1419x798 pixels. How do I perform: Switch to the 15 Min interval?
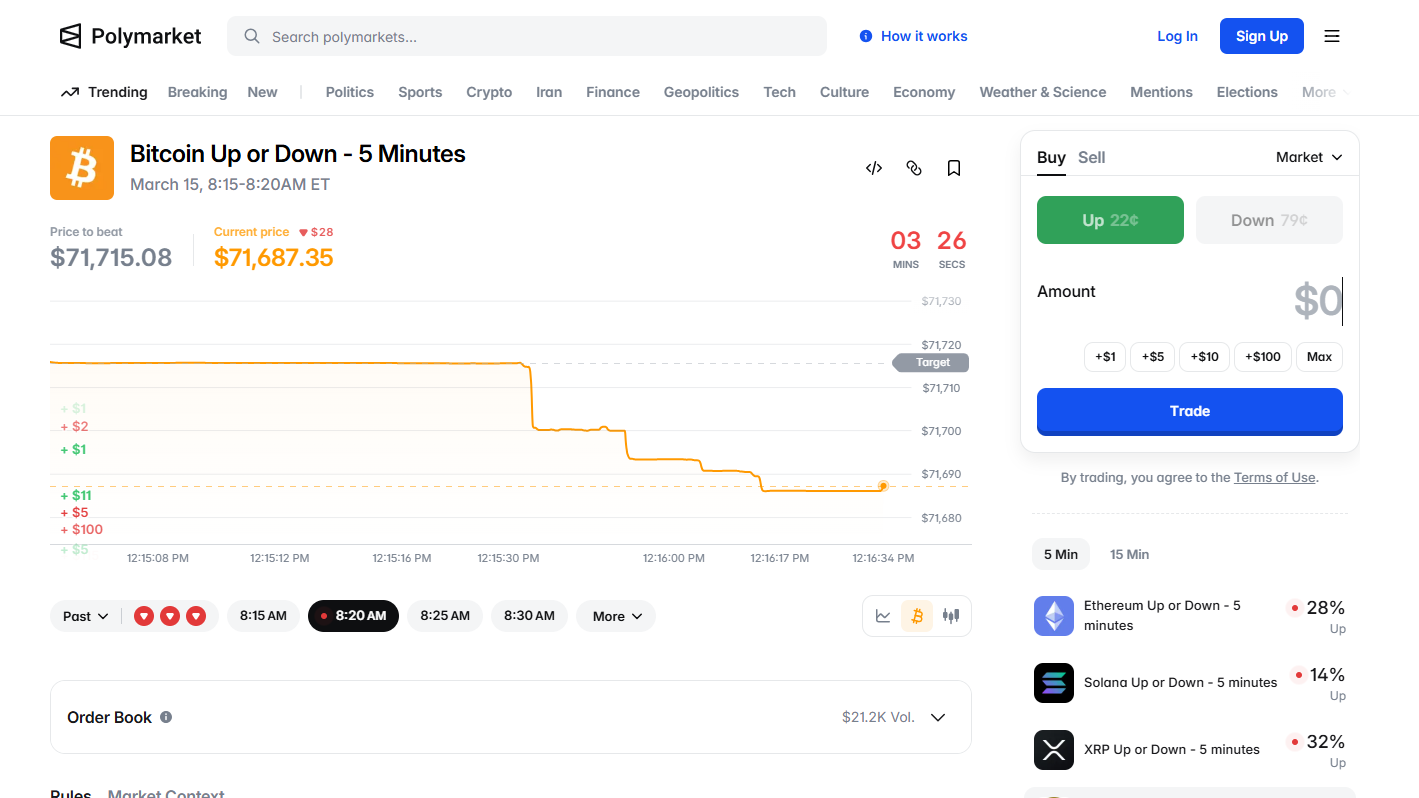[1129, 554]
